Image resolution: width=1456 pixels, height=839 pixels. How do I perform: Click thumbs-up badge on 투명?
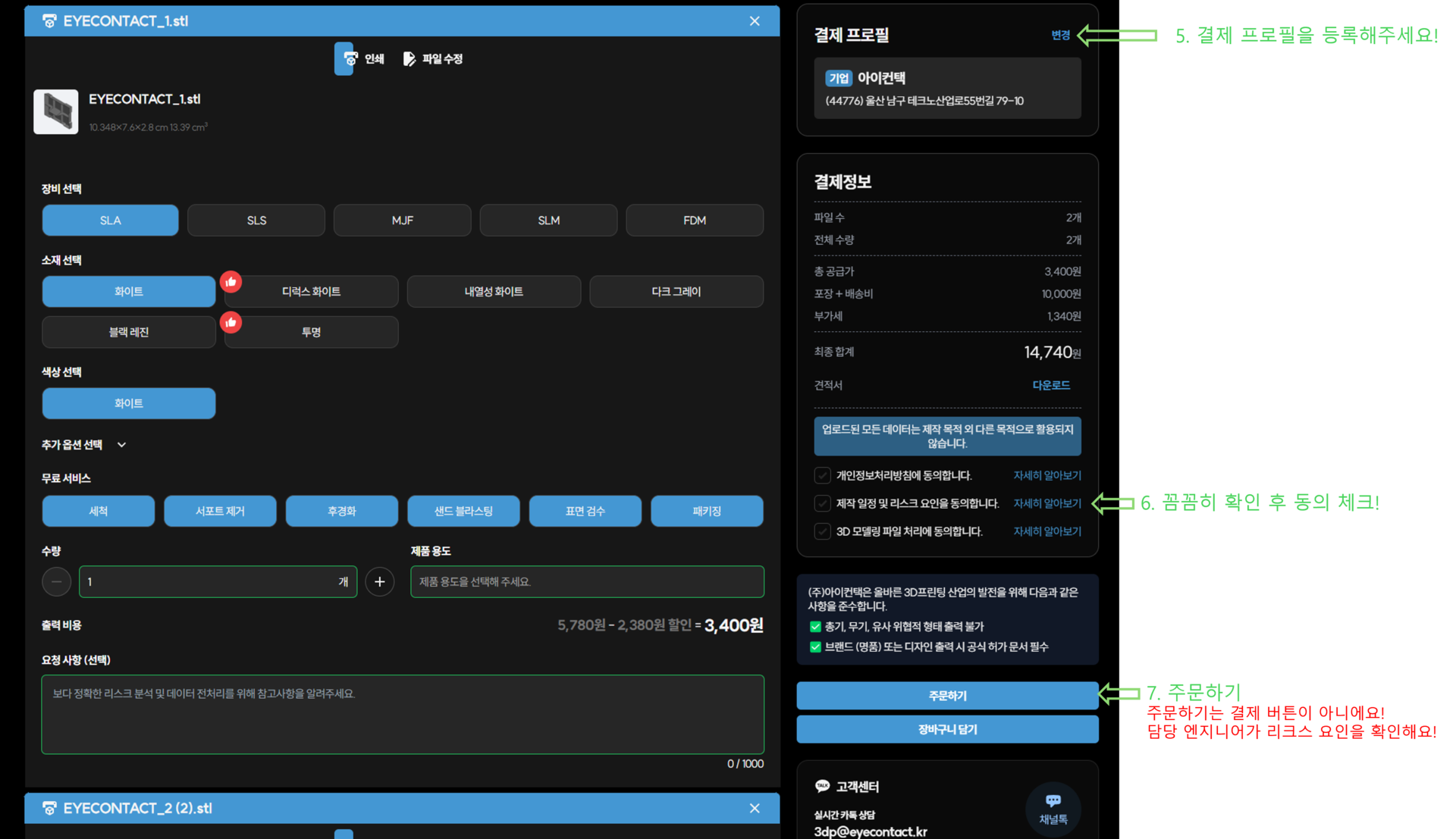pos(231,323)
